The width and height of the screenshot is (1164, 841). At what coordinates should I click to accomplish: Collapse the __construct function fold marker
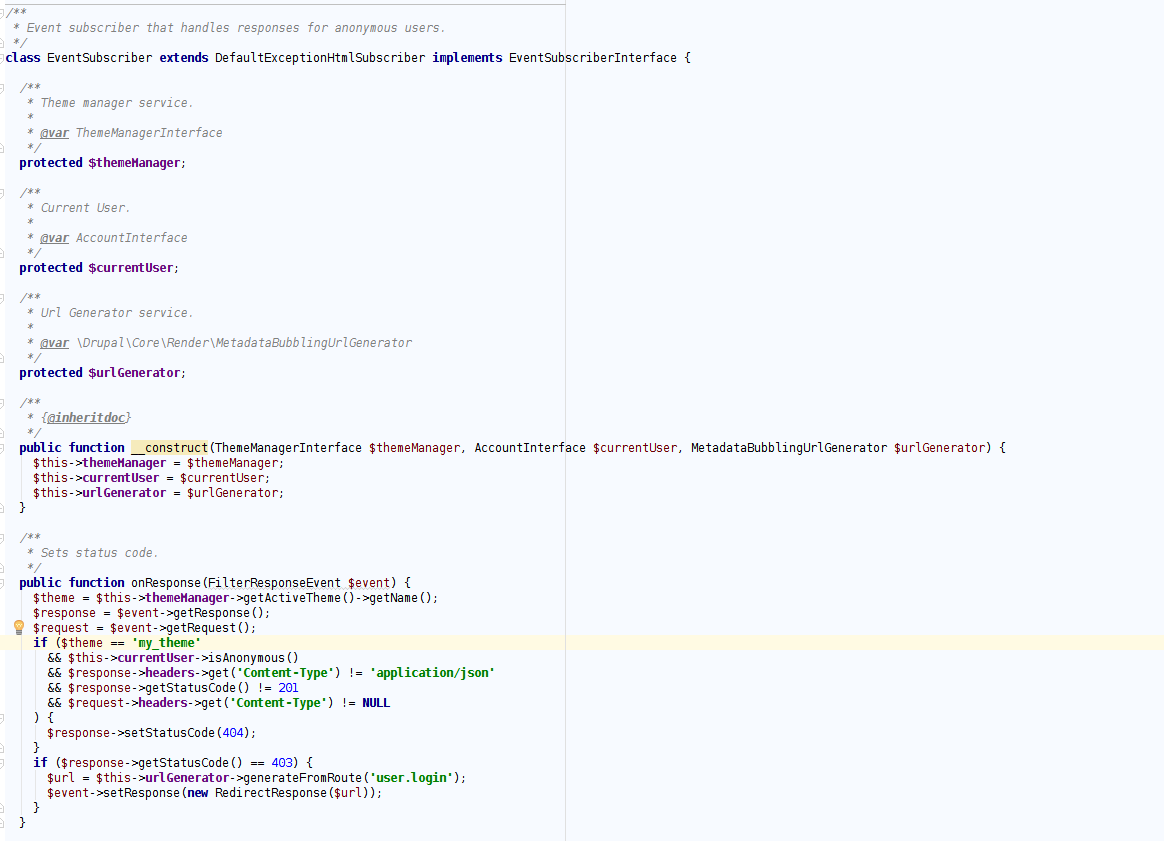[2, 448]
